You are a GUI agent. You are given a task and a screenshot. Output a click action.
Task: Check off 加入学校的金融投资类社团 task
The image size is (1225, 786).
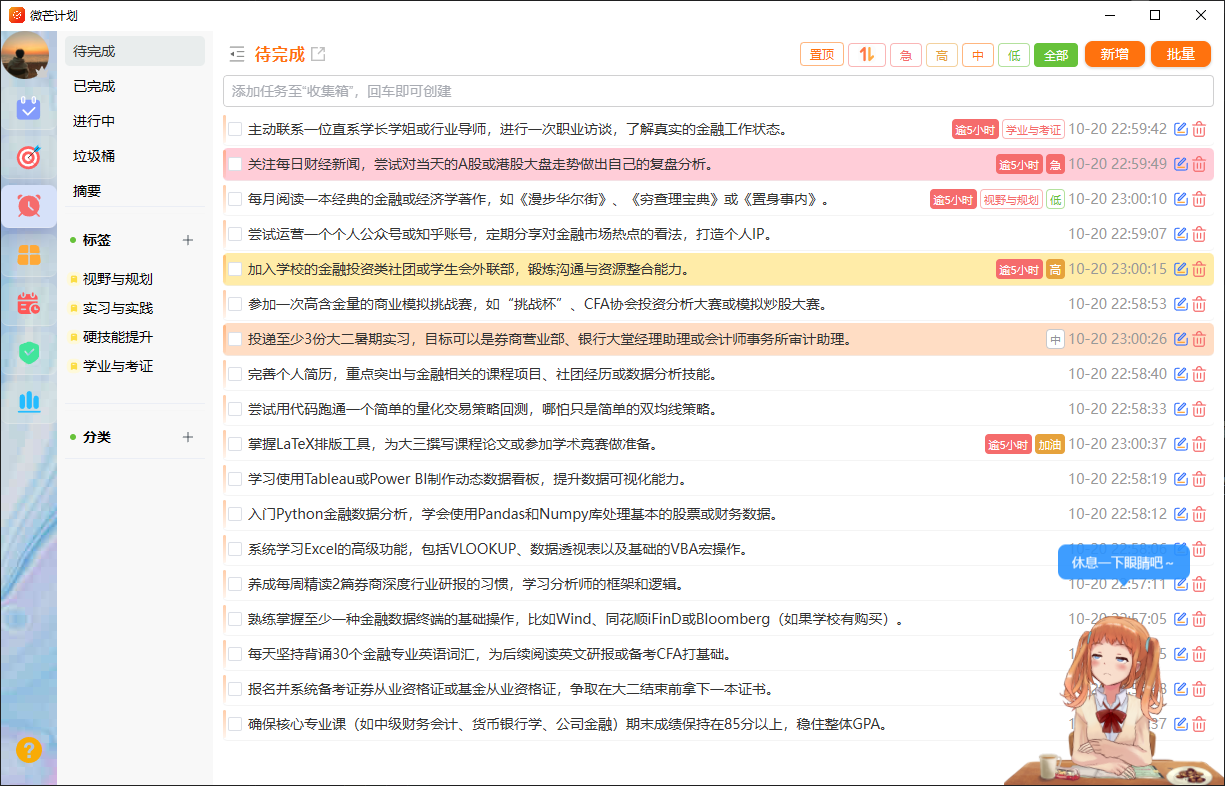tap(235, 269)
